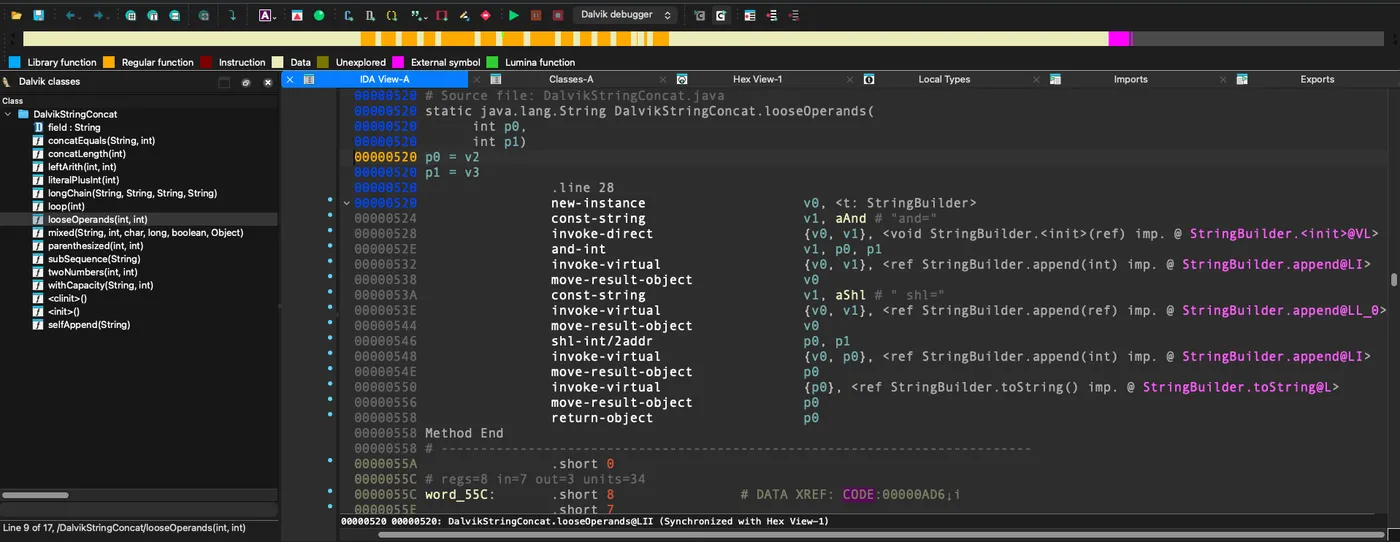
Task: Open the dropdown beside the purple A icon
Action: [277, 16]
